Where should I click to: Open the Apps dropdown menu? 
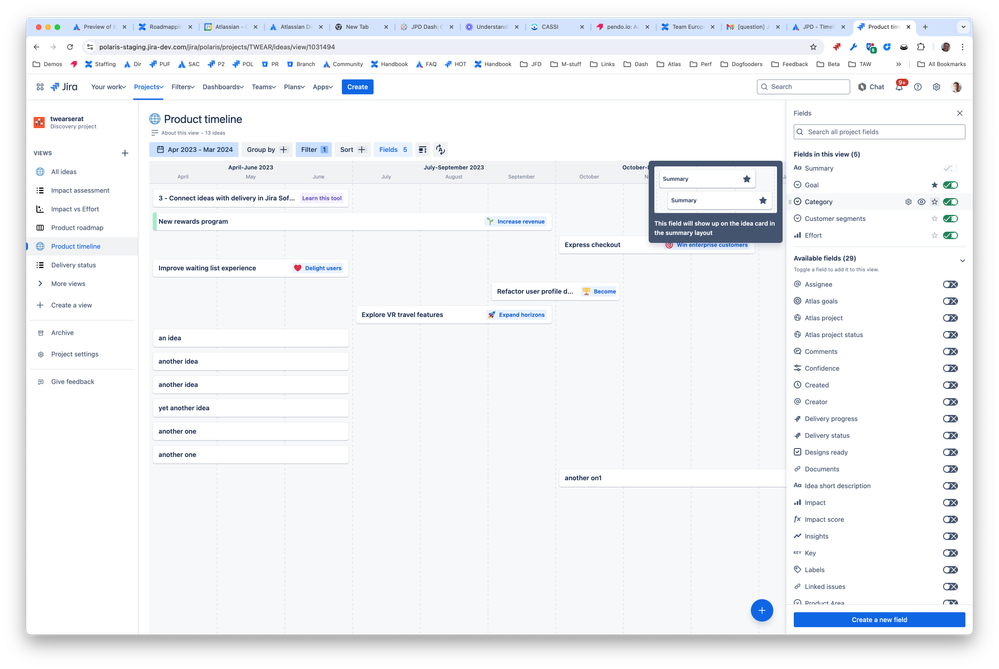coord(322,87)
